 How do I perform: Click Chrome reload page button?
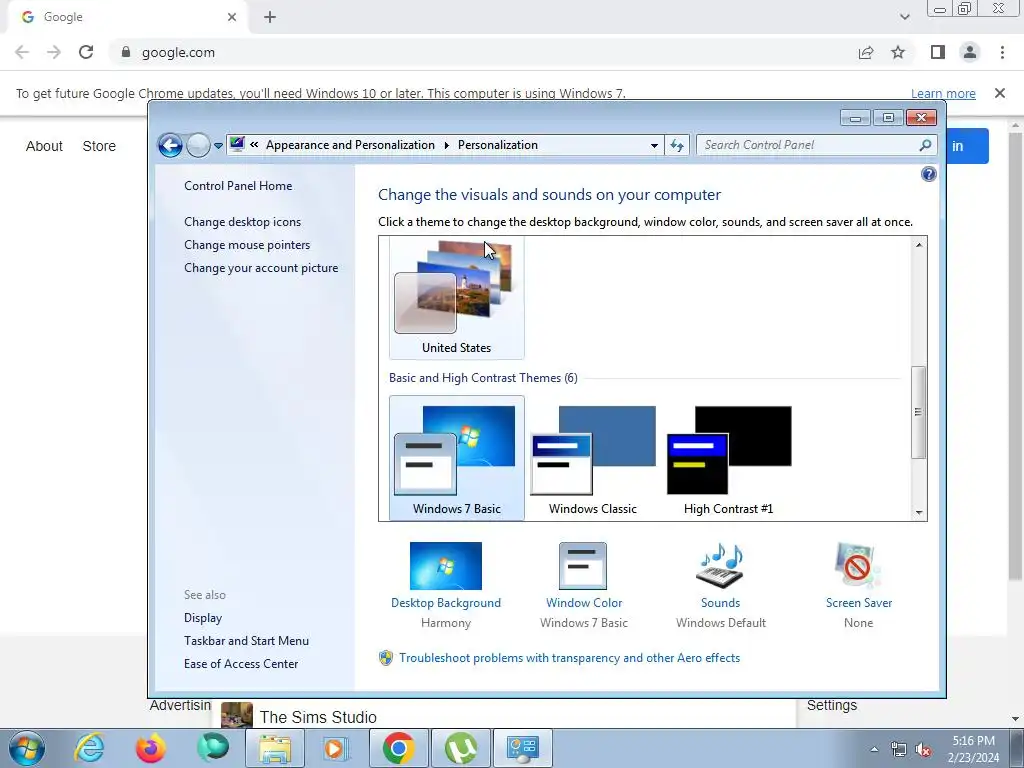pyautogui.click(x=86, y=52)
